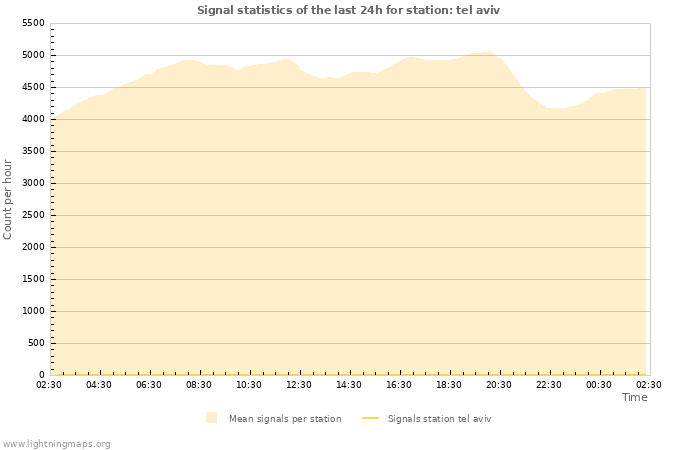Select the 20:30 time axis tick label
Screen dimensions: 700x450
(499, 385)
